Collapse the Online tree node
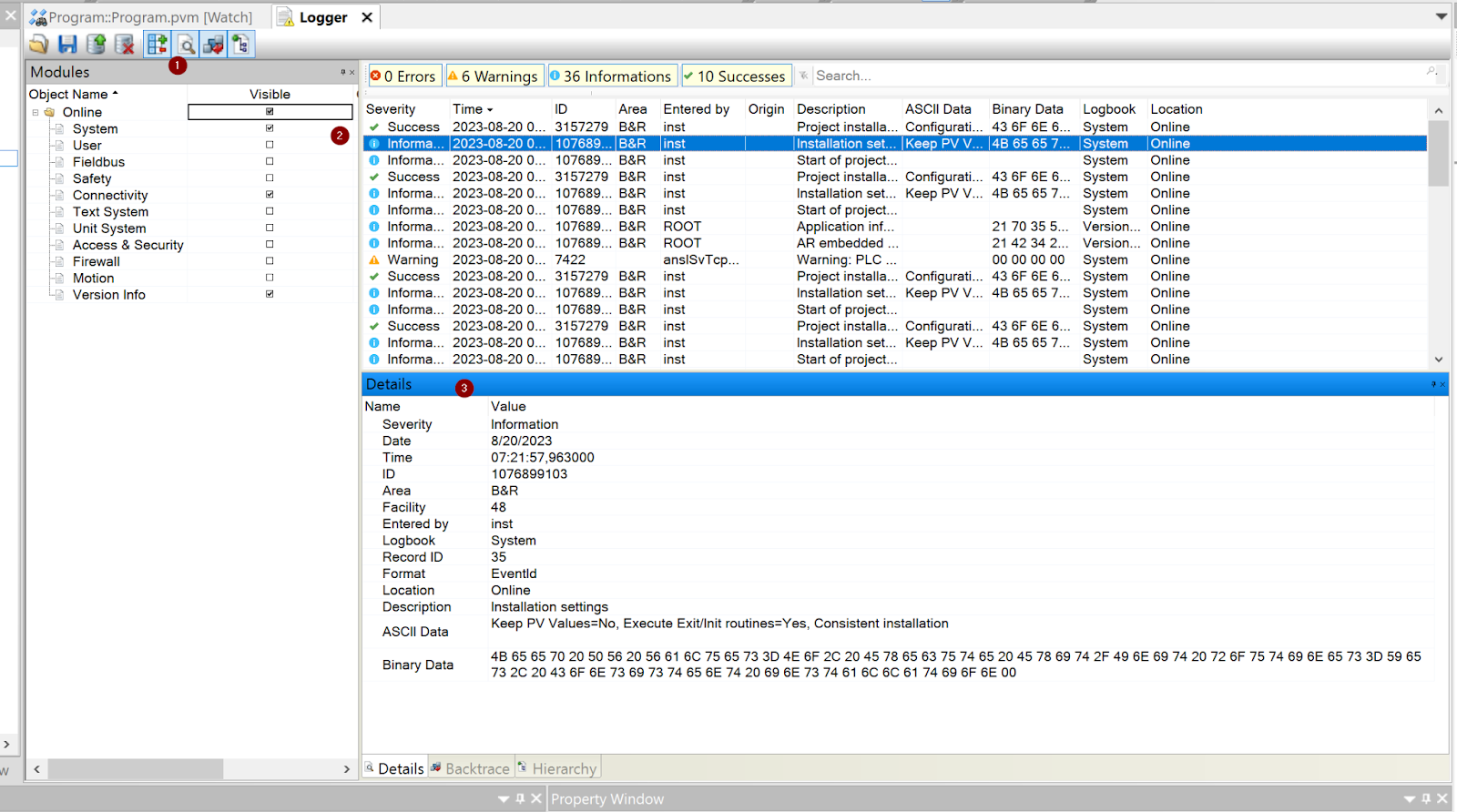Screen dimensions: 1457x812 pos(36,113)
